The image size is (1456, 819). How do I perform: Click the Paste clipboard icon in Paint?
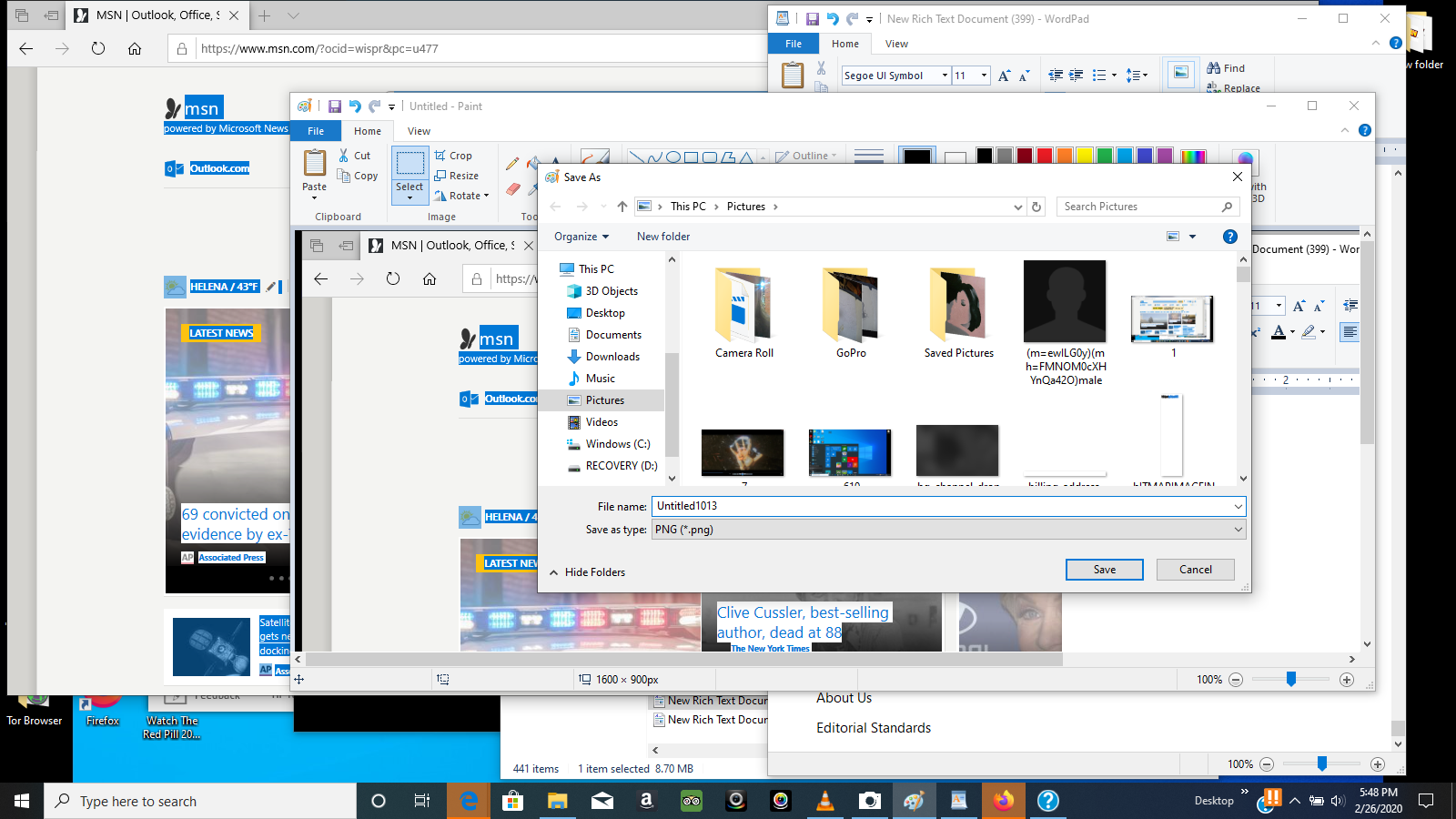[315, 163]
